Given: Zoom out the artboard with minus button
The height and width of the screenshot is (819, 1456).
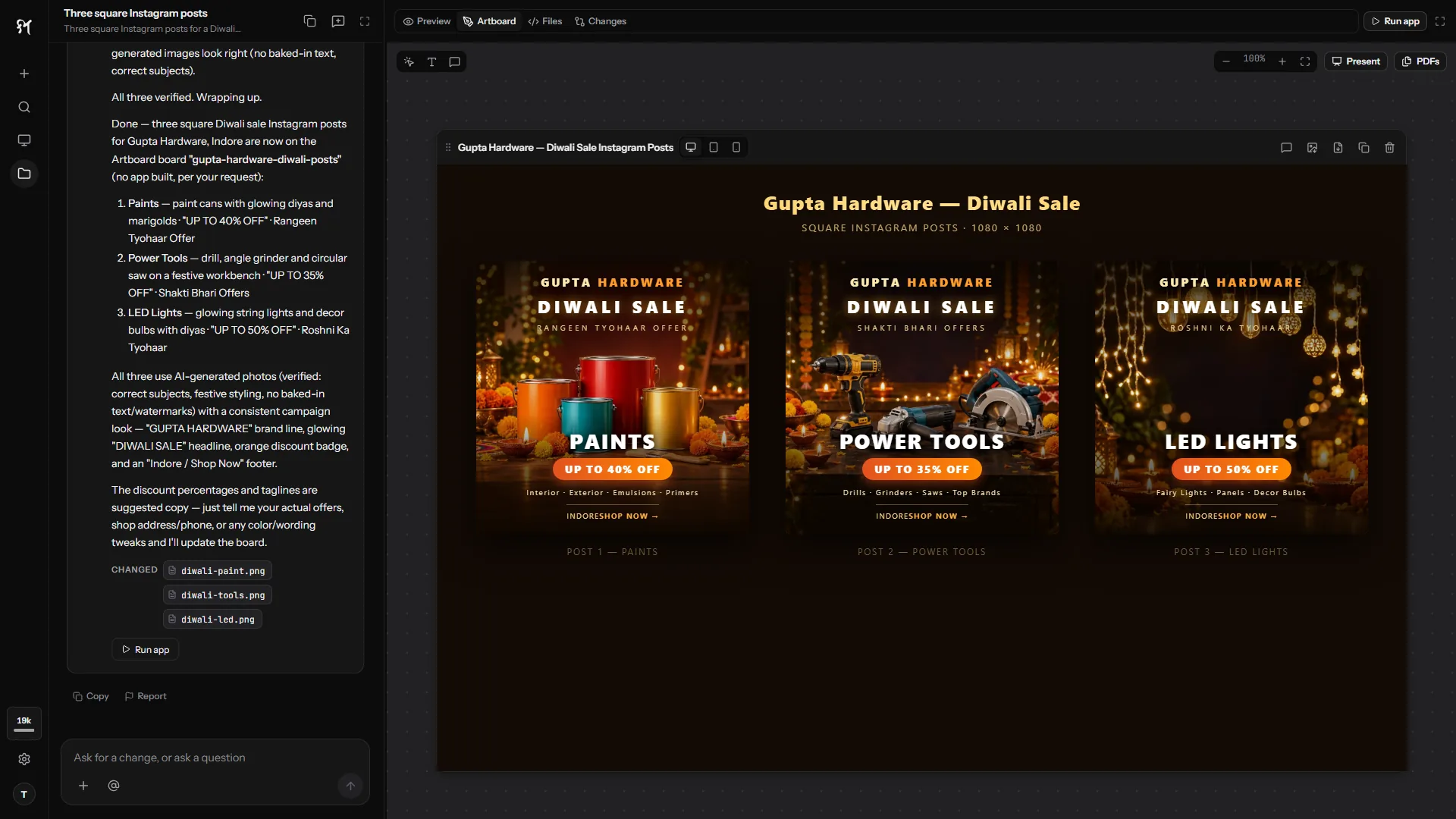Looking at the screenshot, I should [1226, 61].
